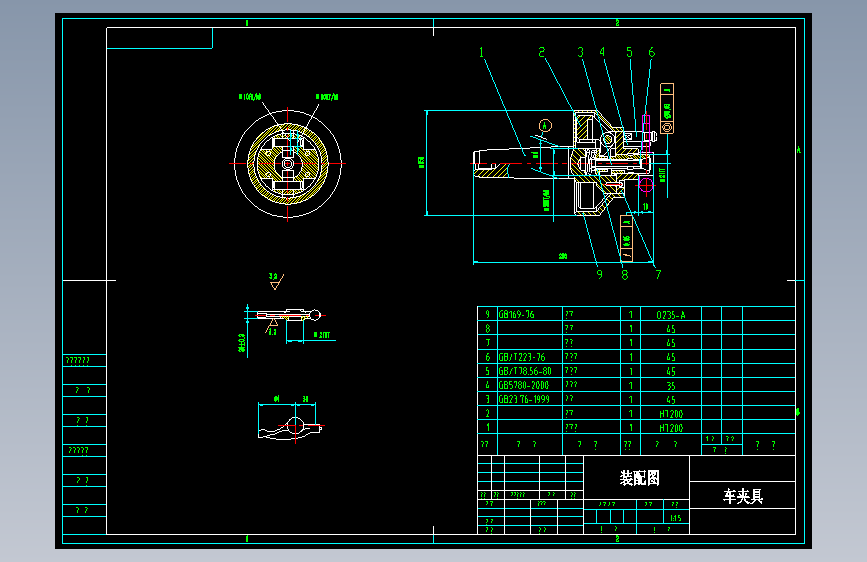Click the balloon callout number 7
This screenshot has height=562, width=867.
click(x=658, y=274)
